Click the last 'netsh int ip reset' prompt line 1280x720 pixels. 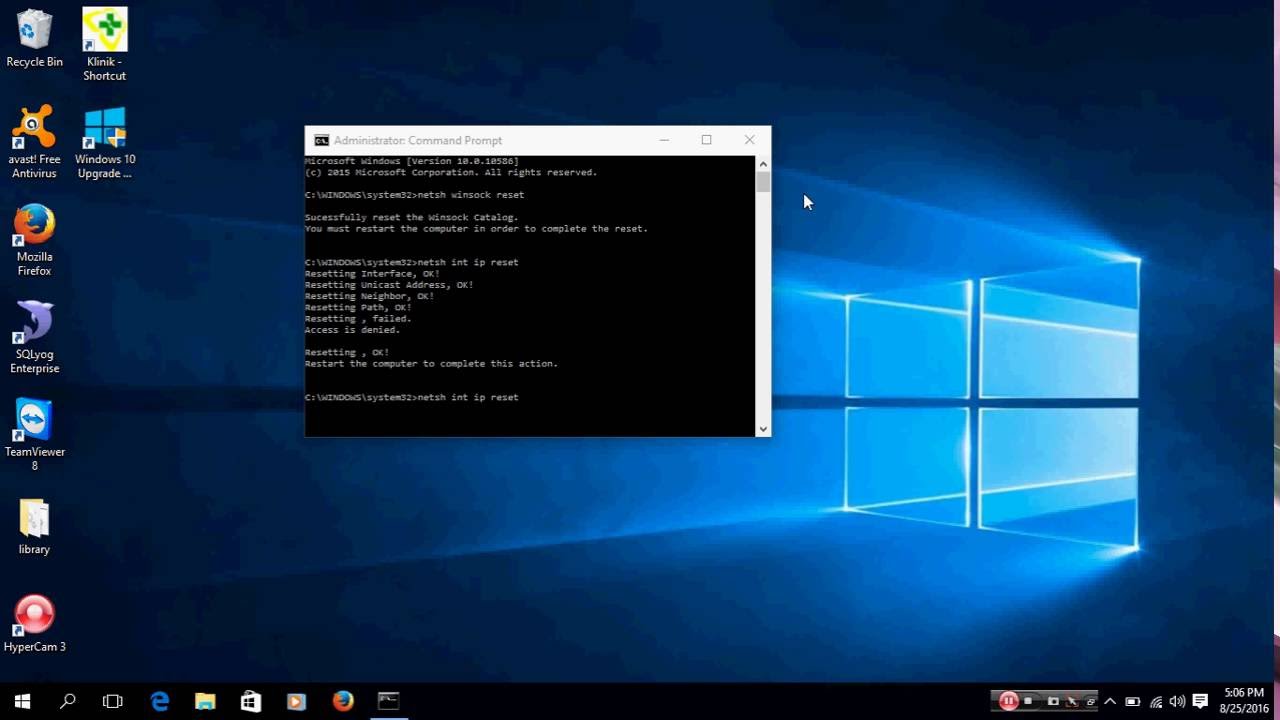pos(411,398)
